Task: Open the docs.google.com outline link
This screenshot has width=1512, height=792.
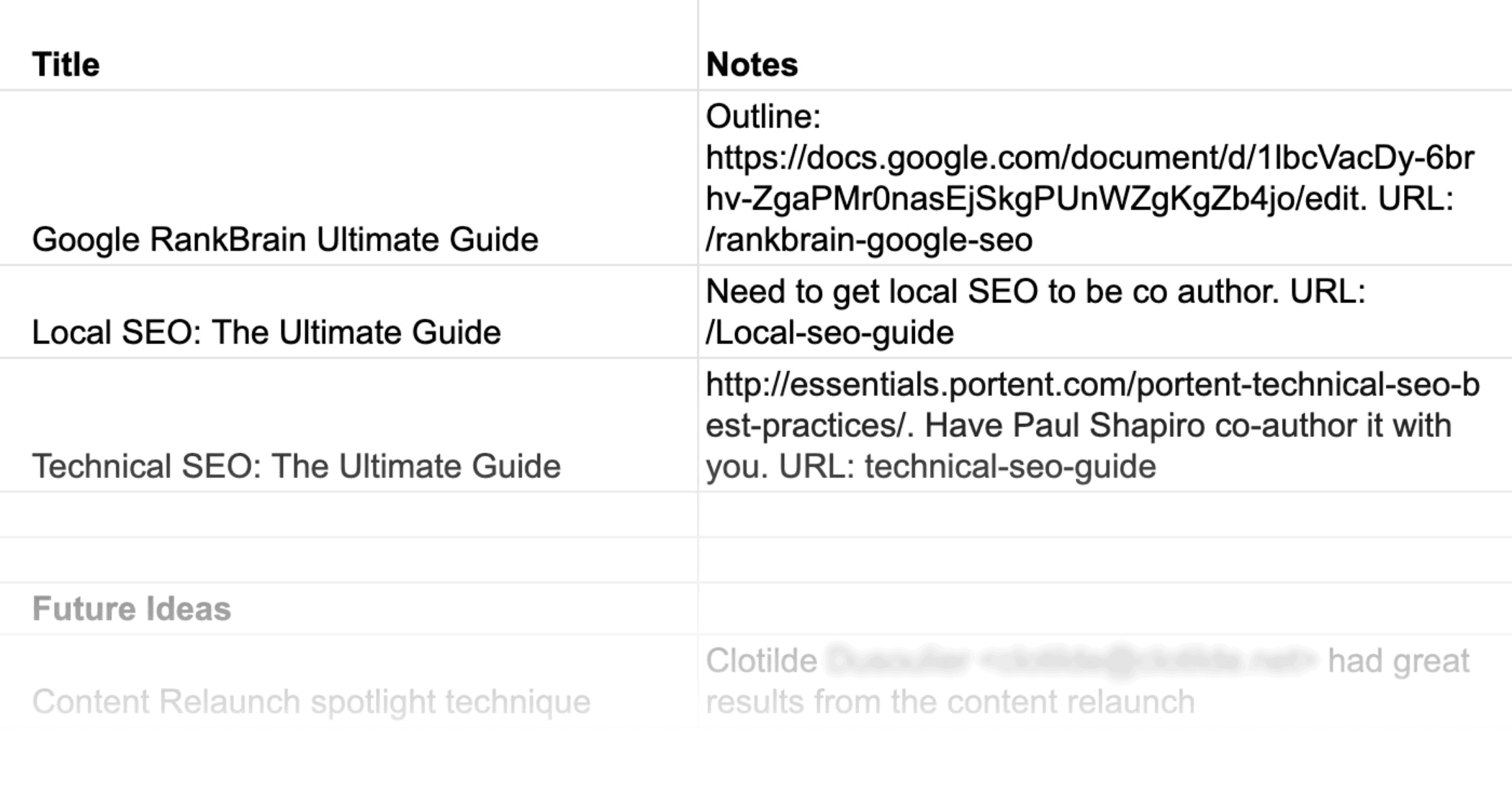Action: (x=1090, y=178)
